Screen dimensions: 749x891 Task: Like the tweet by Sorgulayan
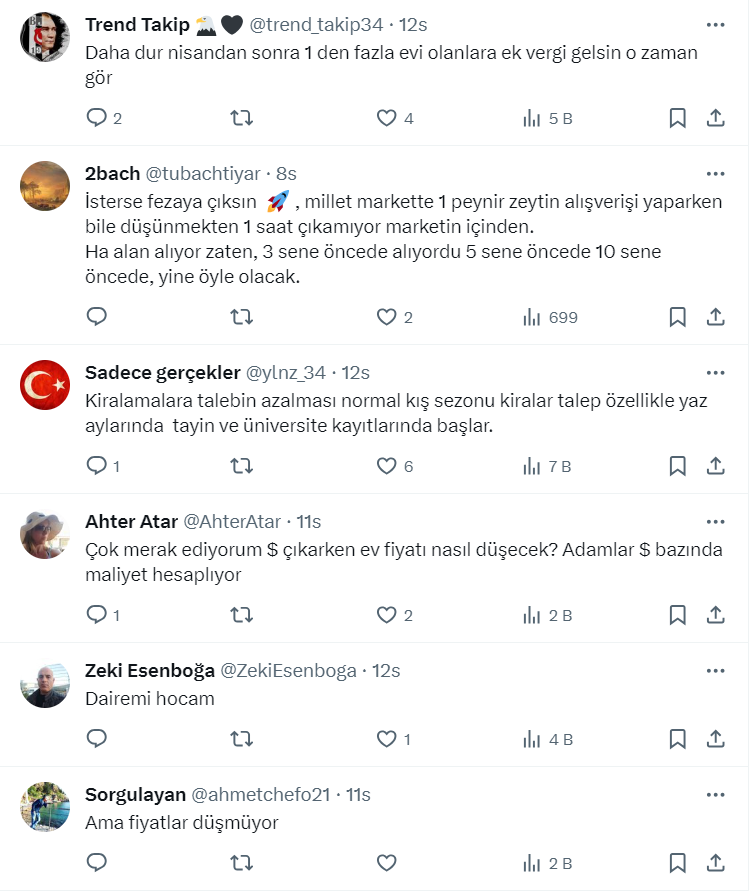[387, 862]
